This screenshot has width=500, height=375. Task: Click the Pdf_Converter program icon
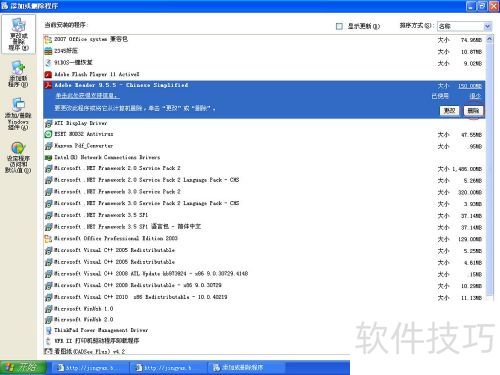(x=48, y=146)
